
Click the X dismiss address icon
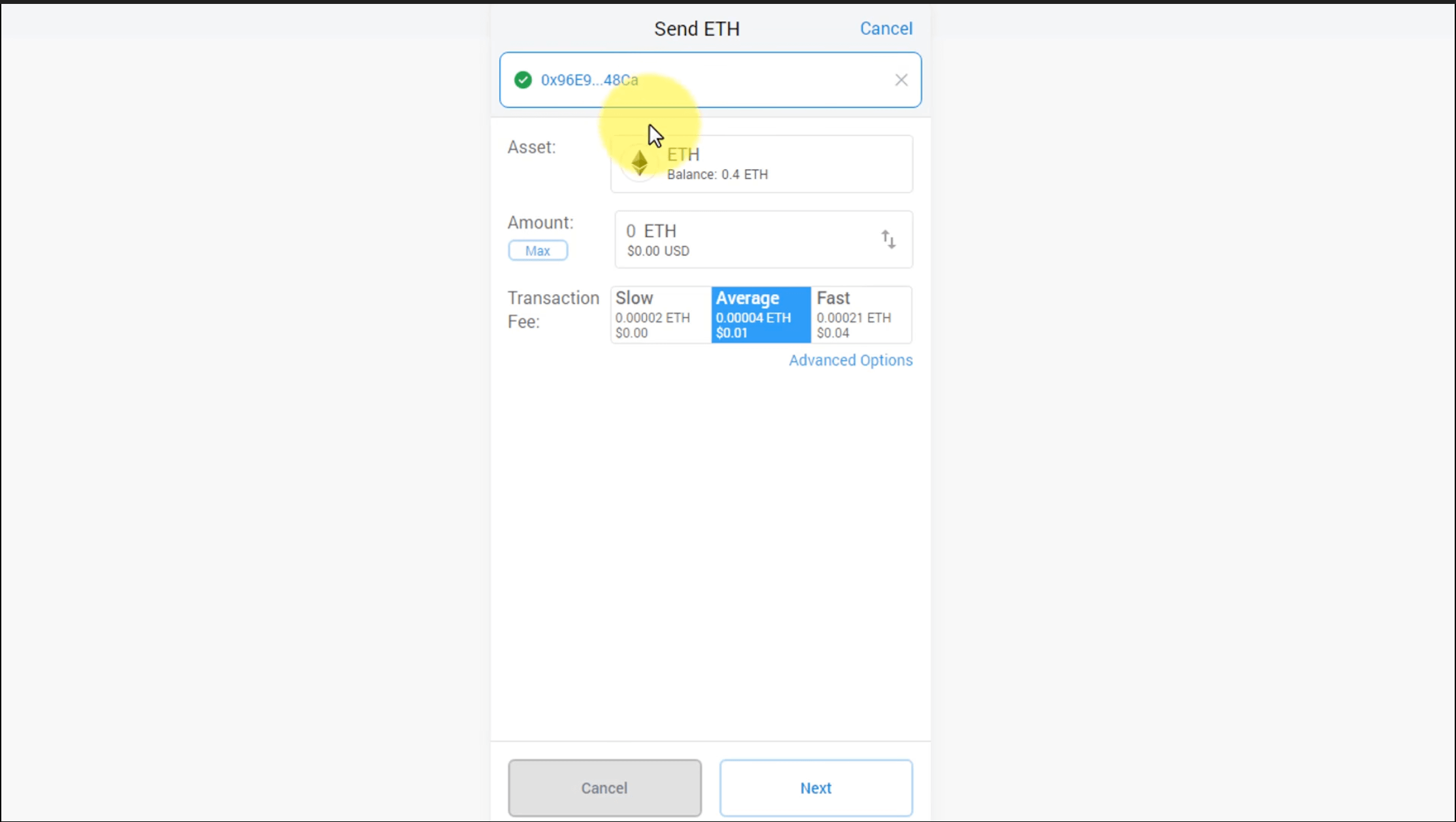pos(901,80)
